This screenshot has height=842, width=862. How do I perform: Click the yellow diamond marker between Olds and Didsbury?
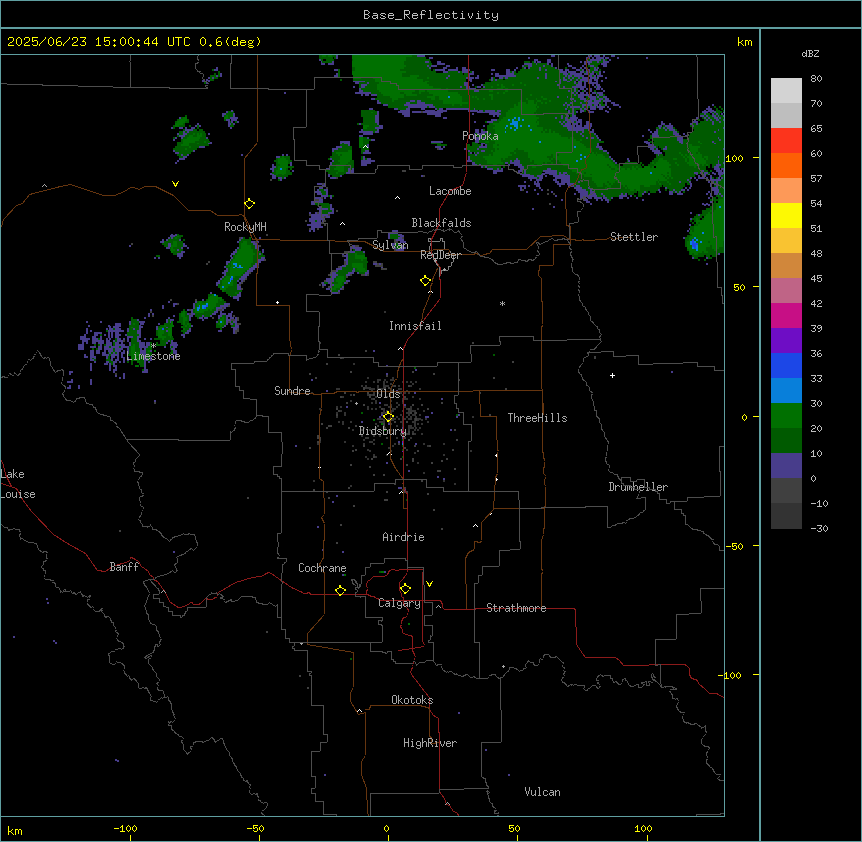point(388,417)
